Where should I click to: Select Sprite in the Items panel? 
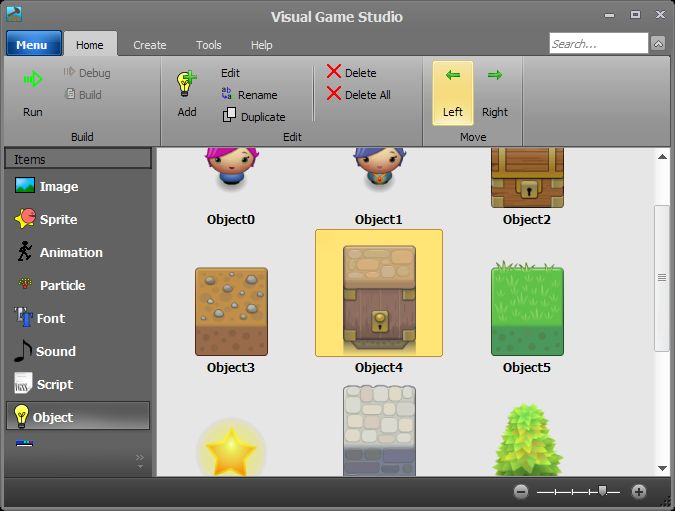tap(58, 220)
